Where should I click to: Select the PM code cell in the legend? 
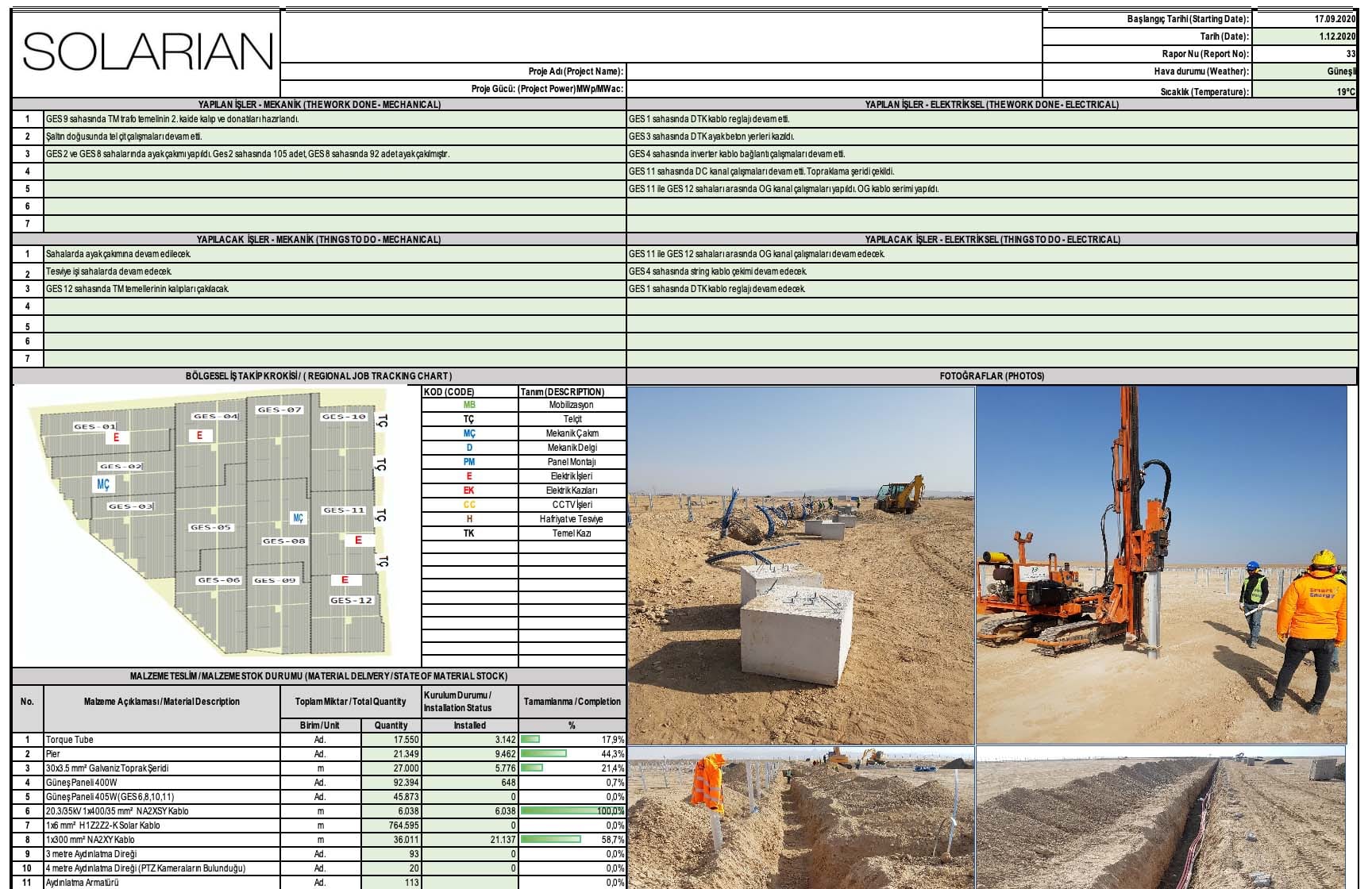pos(469,462)
